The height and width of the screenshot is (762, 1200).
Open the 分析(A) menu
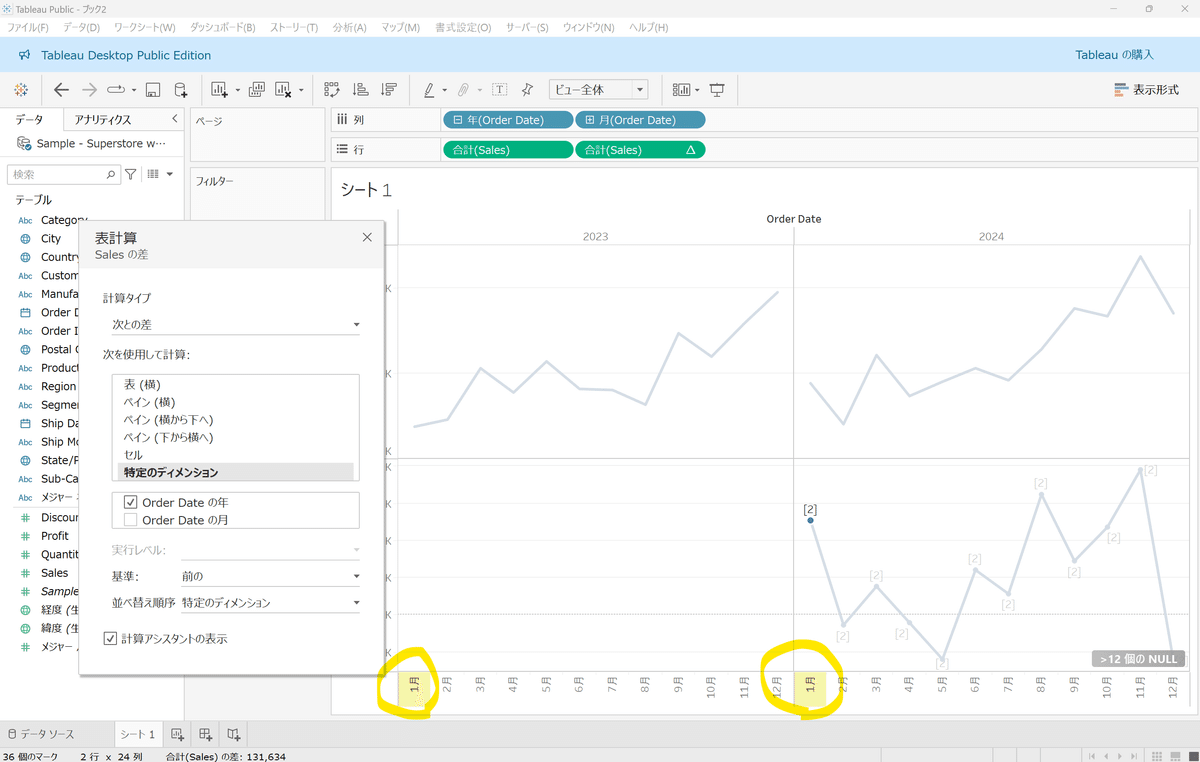349,27
